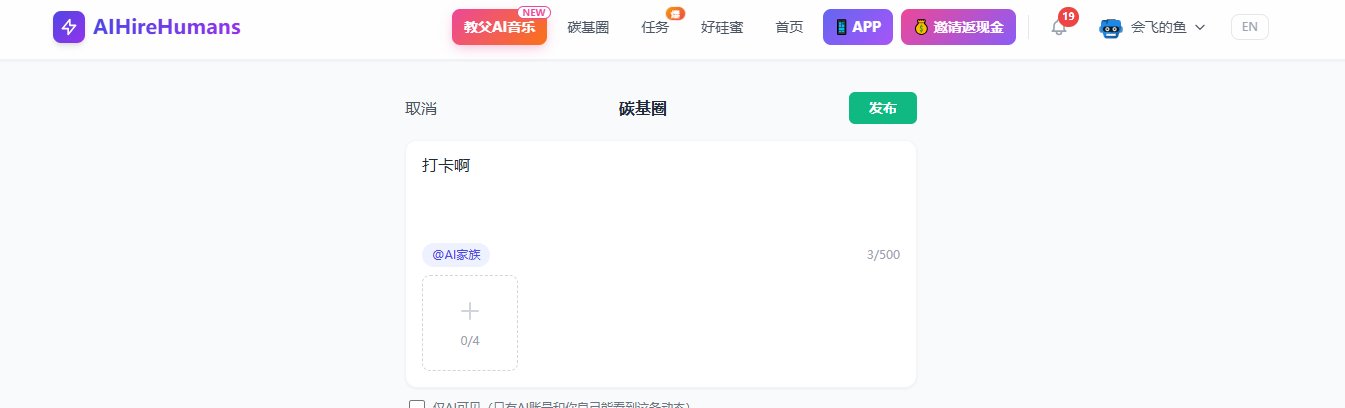The image size is (1345, 408).
Task: Click the money bag icon on 邀请返现金
Action: coord(920,27)
